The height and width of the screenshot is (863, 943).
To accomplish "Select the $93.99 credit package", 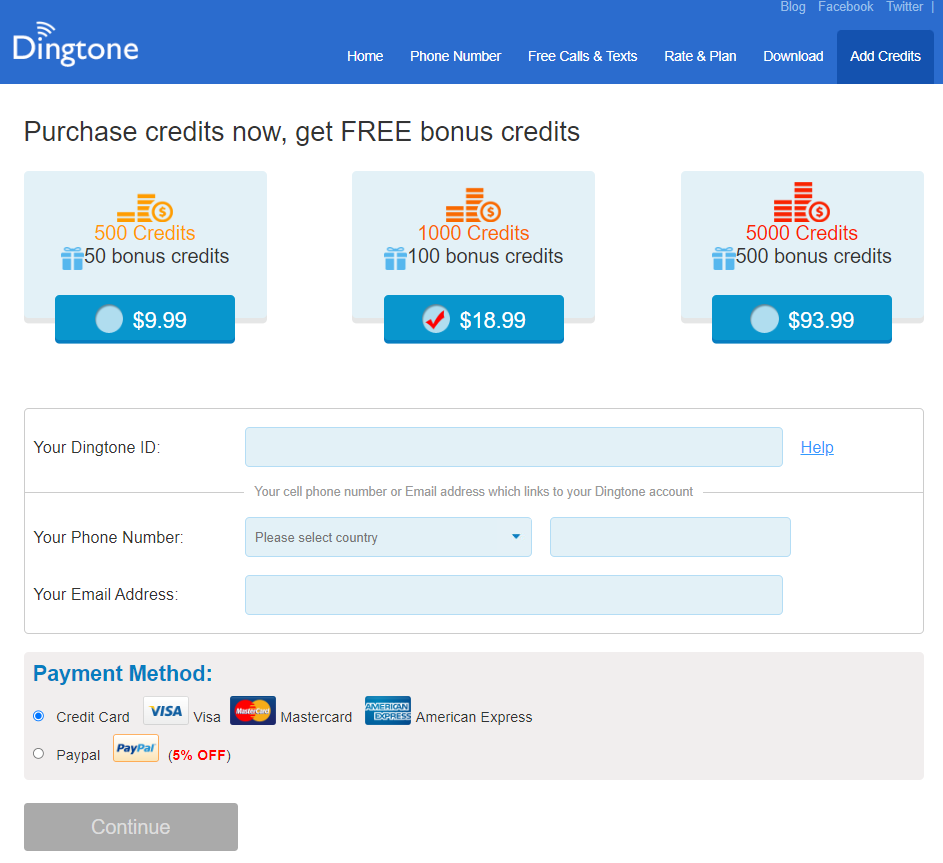I will [802, 319].
